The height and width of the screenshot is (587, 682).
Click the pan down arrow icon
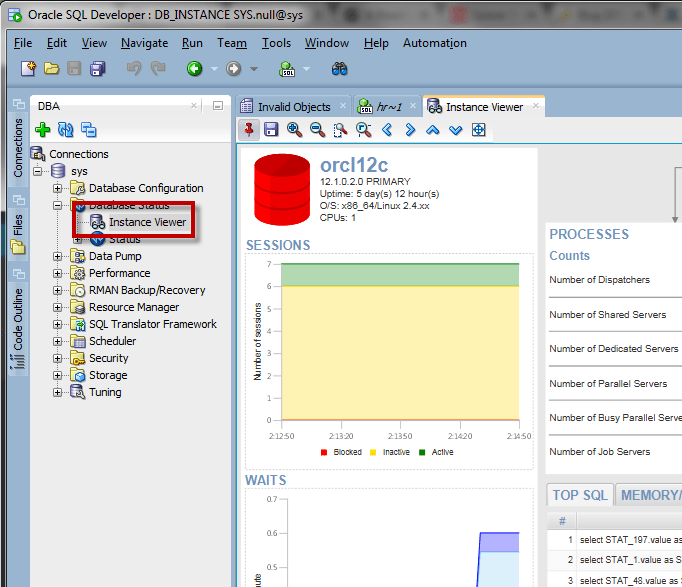click(x=455, y=130)
